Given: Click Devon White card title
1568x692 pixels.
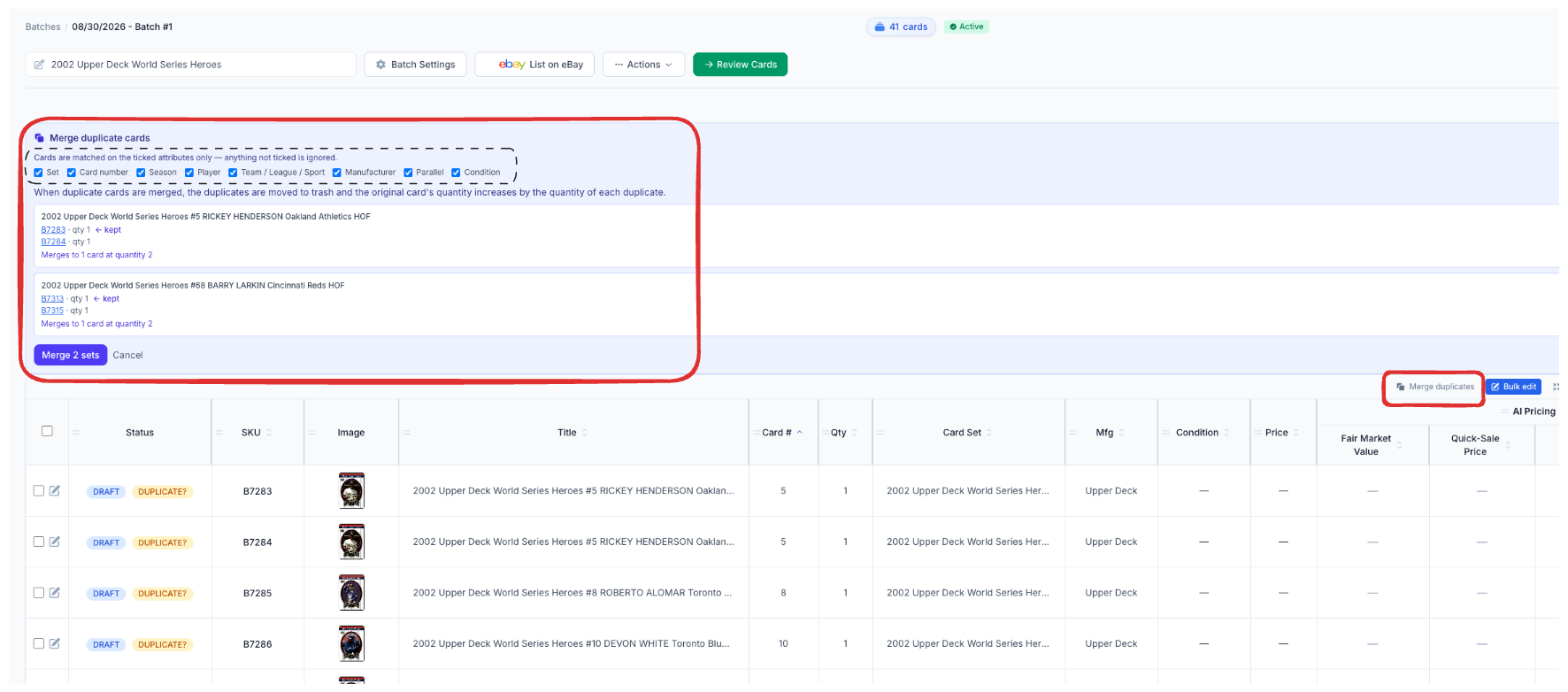Looking at the screenshot, I should [571, 643].
